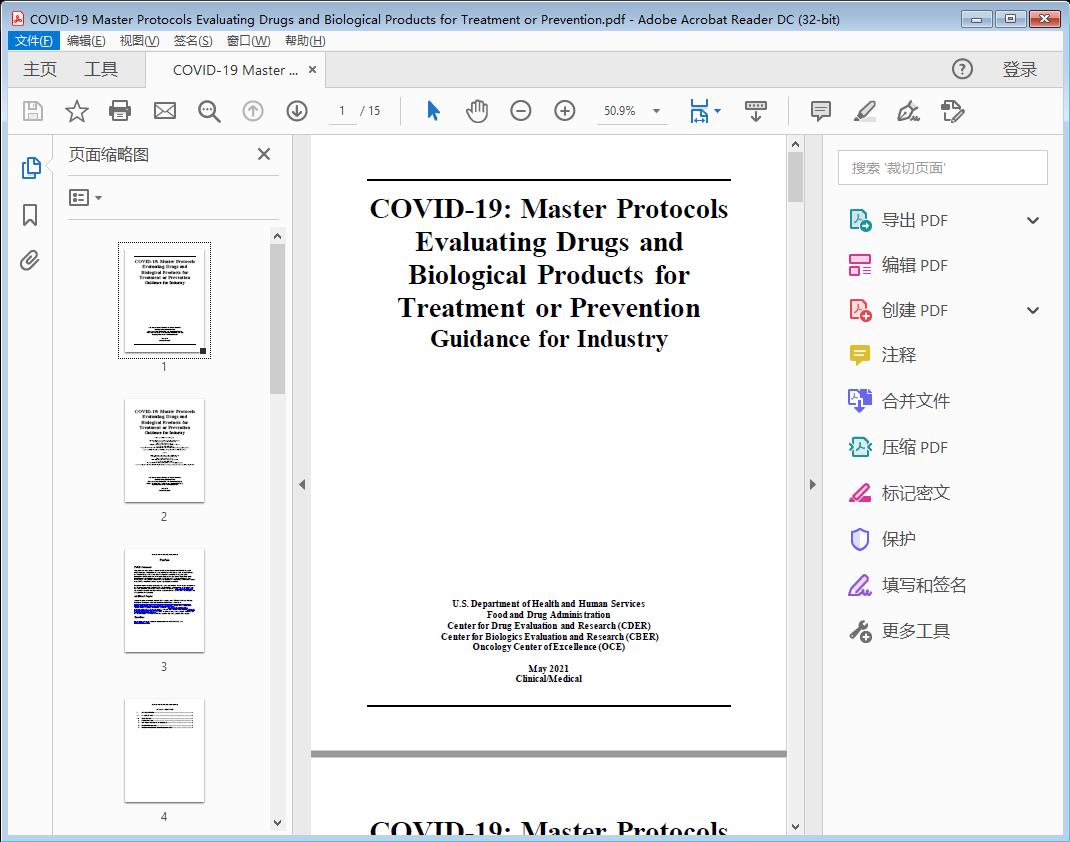Open the Print dialog
Viewport: 1070px width, 842px height.
tap(120, 111)
